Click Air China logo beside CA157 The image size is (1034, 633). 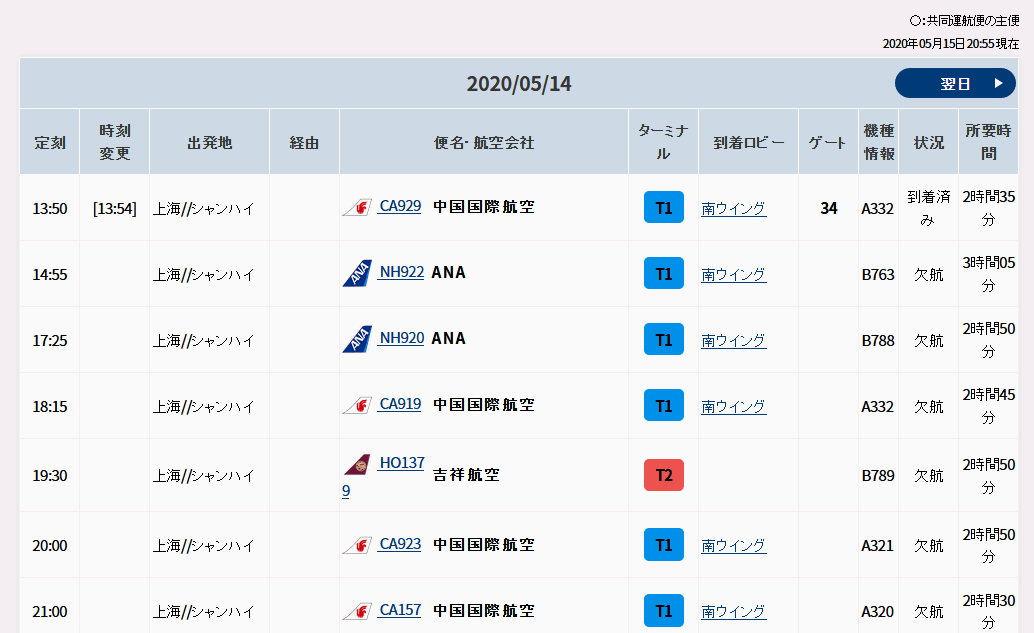(x=357, y=612)
